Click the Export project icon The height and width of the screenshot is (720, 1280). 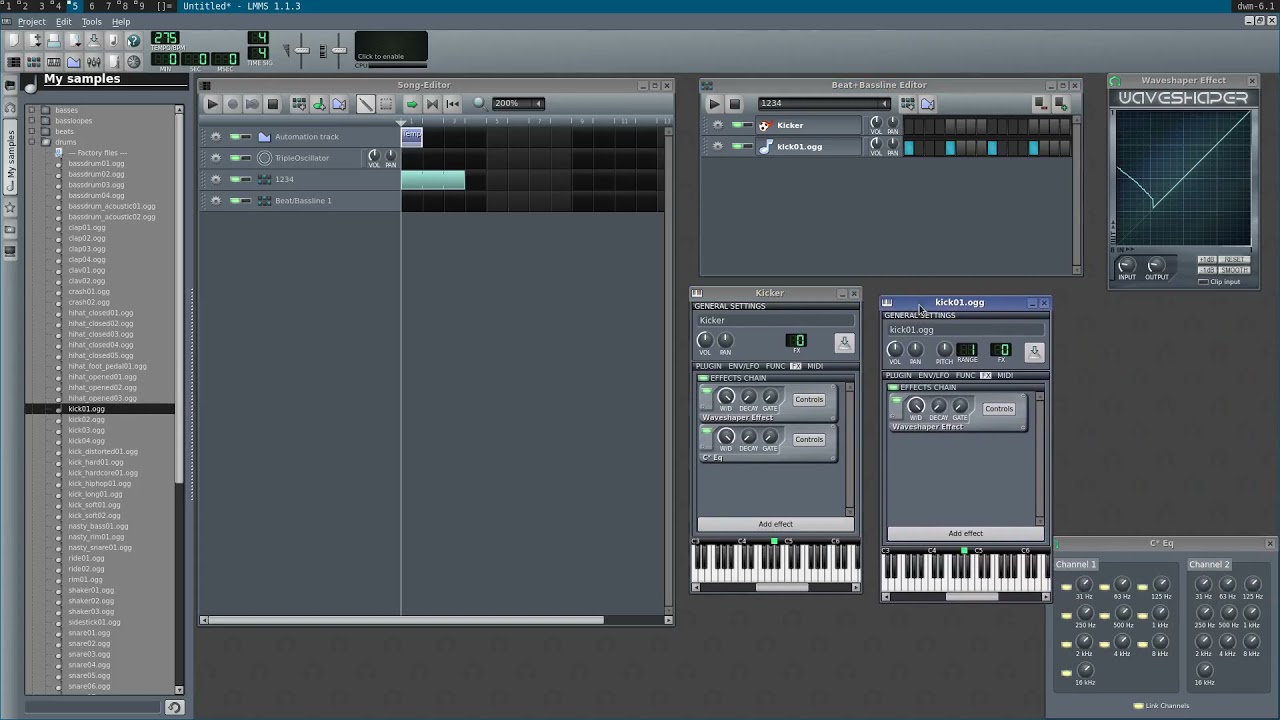(113, 40)
